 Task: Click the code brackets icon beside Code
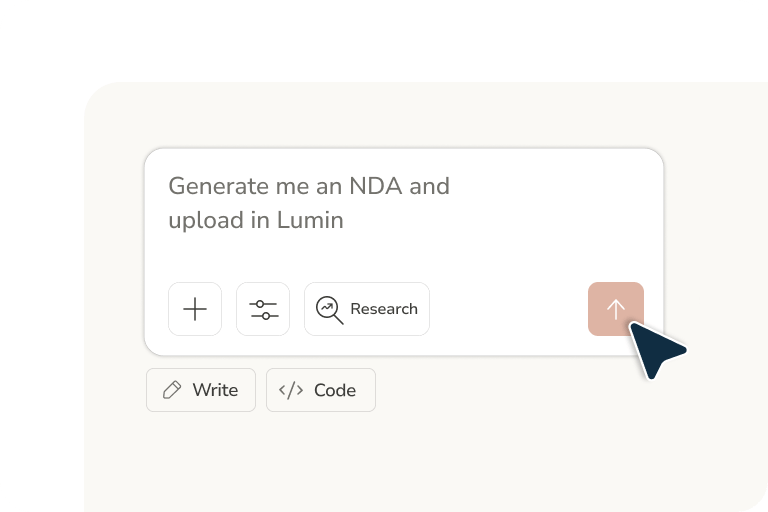coord(291,390)
